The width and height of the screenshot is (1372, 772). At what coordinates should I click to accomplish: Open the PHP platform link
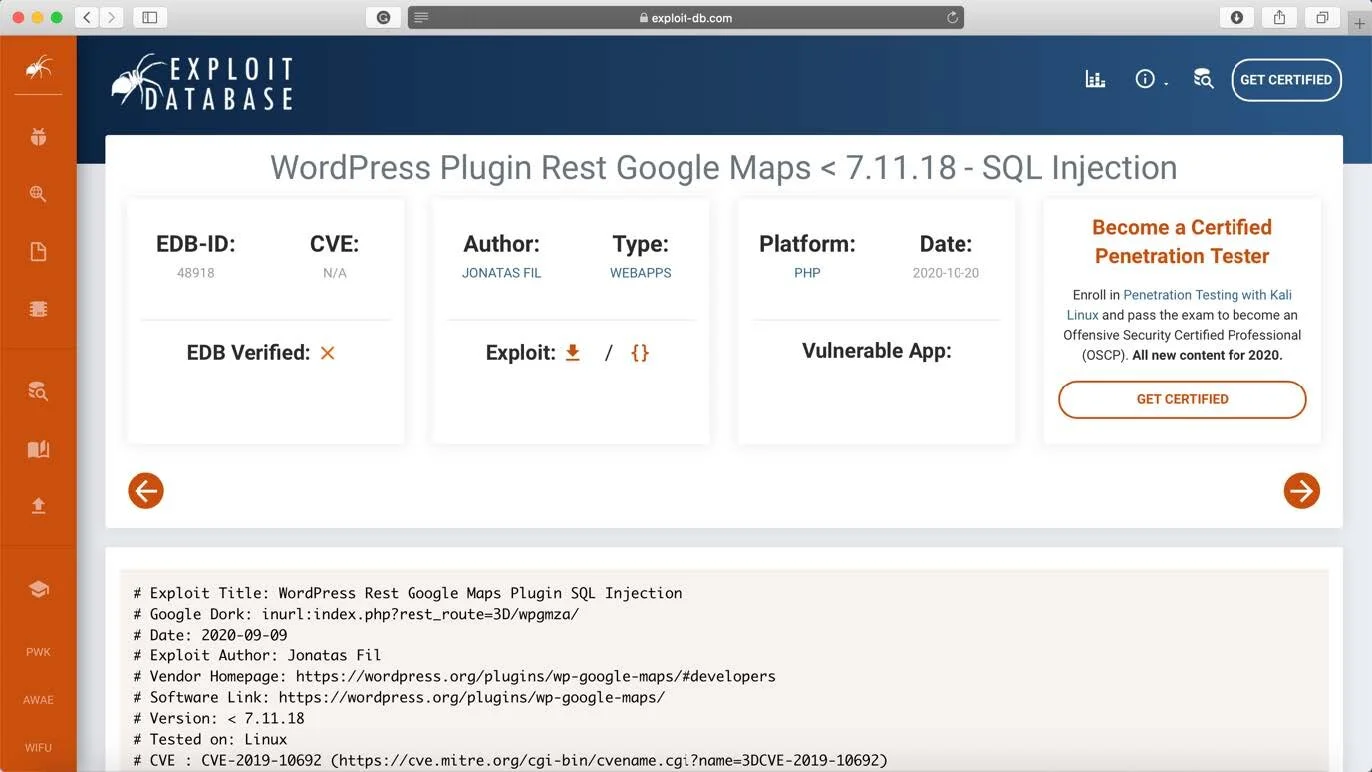coord(807,273)
